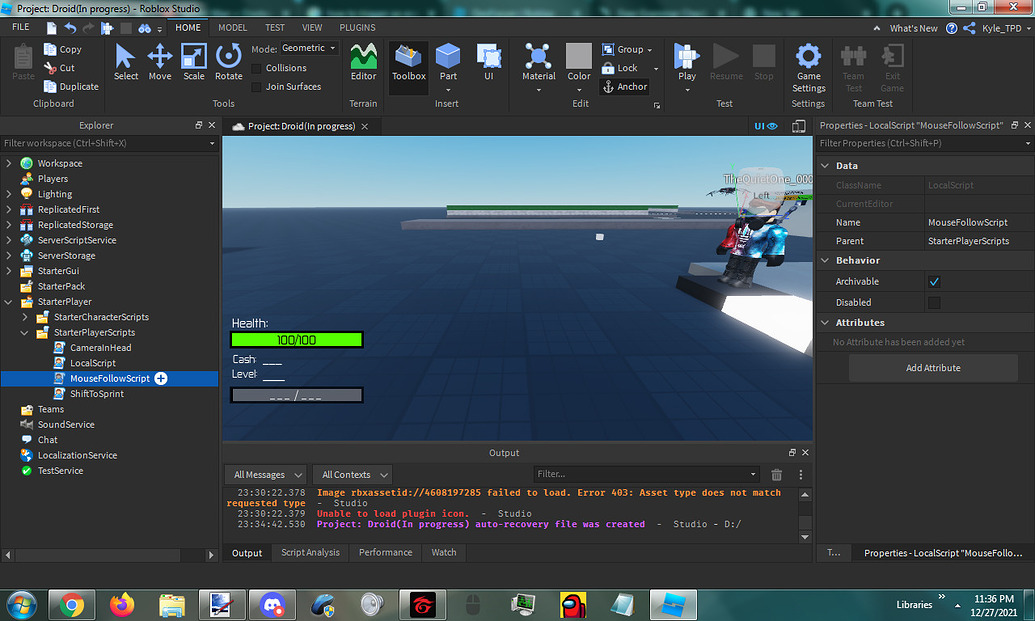The image size is (1035, 621).
Task: Switch to the TEST ribbon tab
Action: (x=275, y=28)
